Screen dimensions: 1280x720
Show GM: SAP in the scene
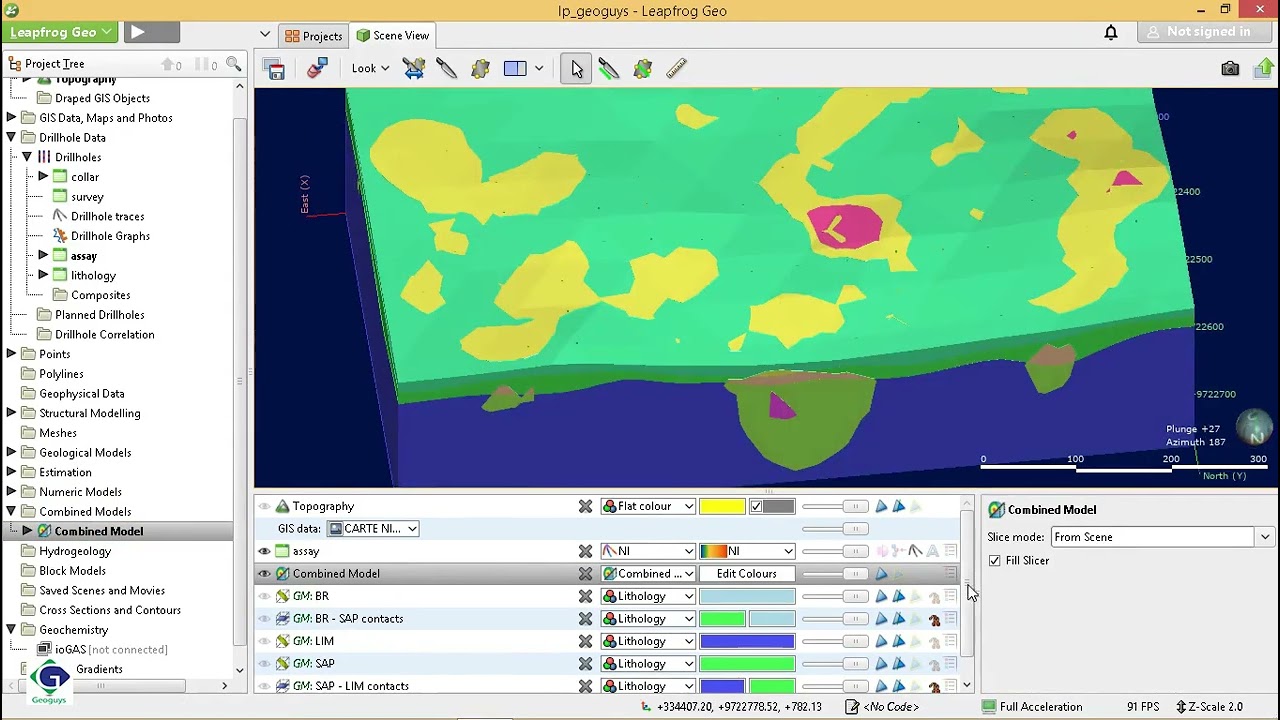coord(264,664)
